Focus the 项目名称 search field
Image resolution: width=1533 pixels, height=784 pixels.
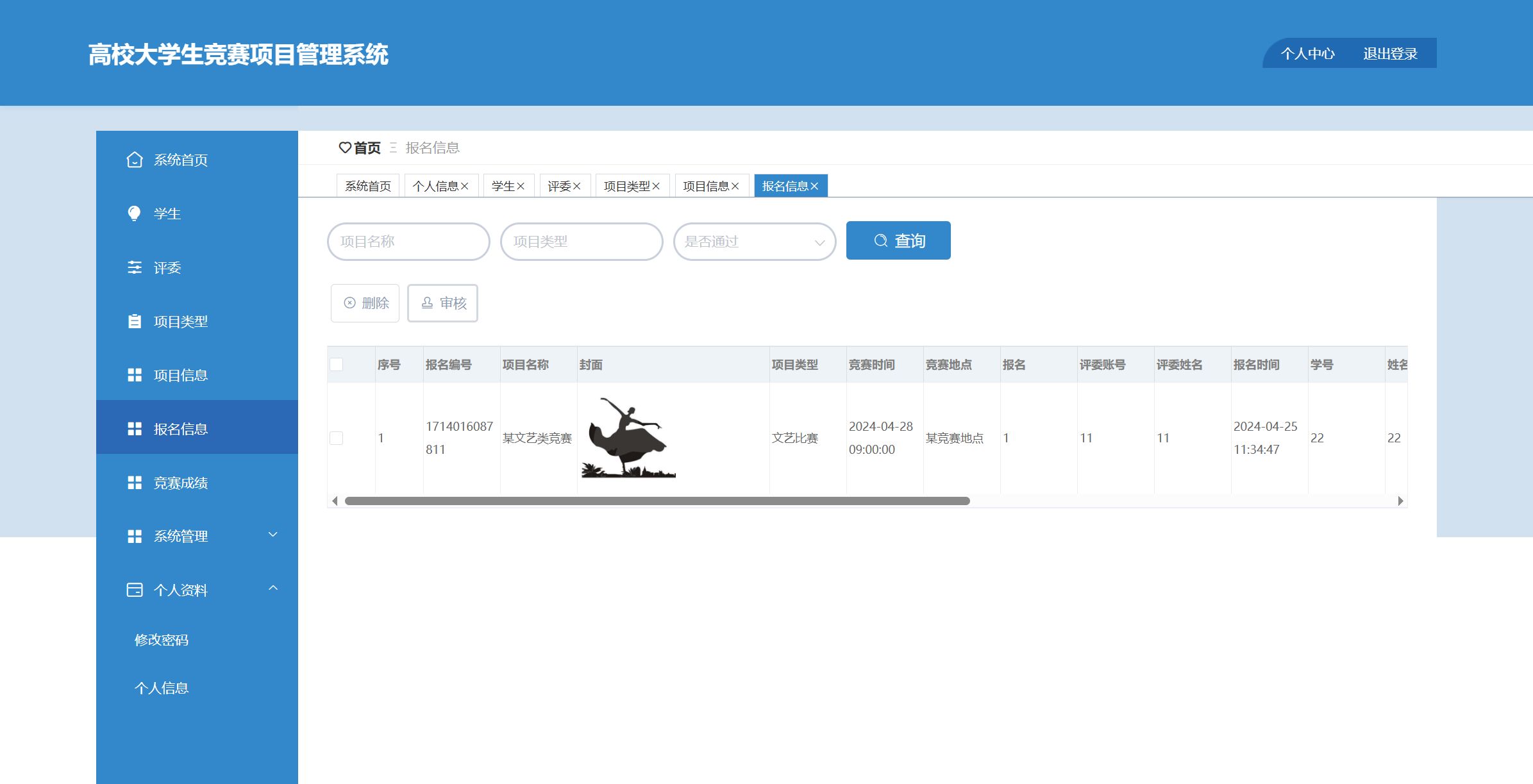[408, 242]
